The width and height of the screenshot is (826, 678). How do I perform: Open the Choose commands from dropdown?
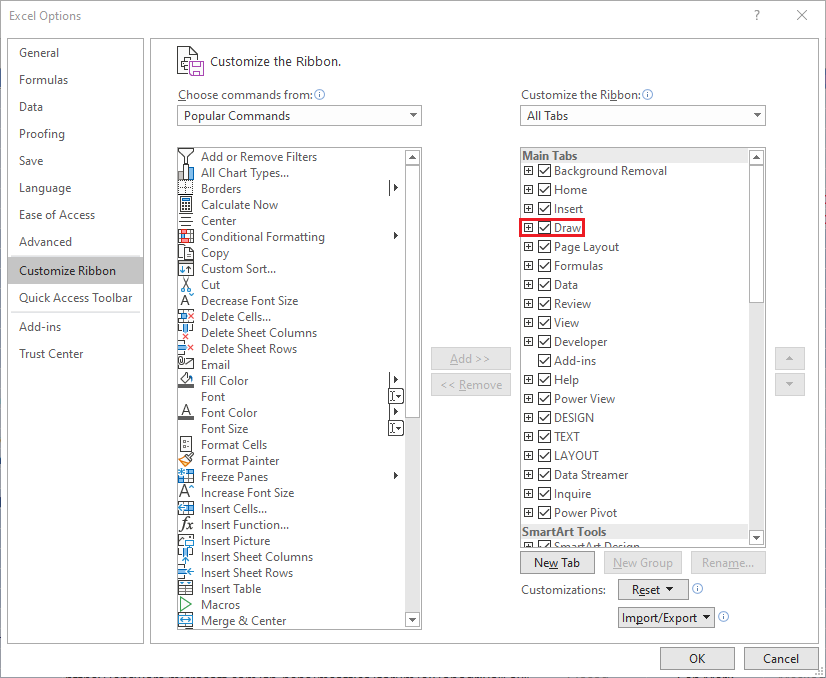[x=299, y=115]
